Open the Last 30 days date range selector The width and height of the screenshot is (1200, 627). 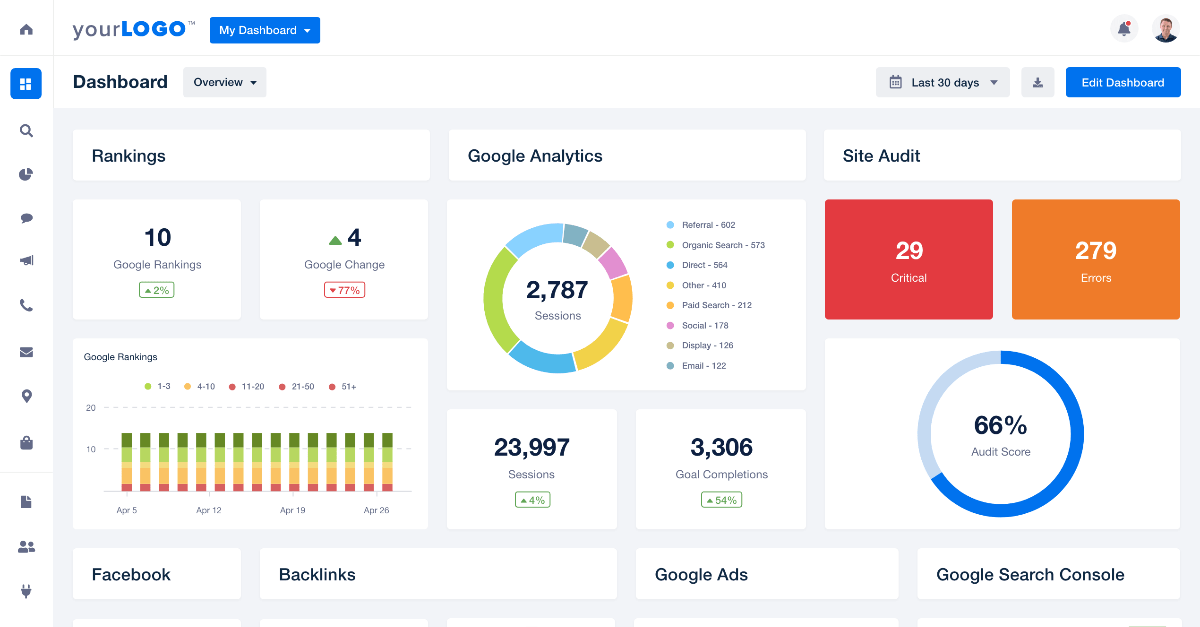pyautogui.click(x=941, y=82)
